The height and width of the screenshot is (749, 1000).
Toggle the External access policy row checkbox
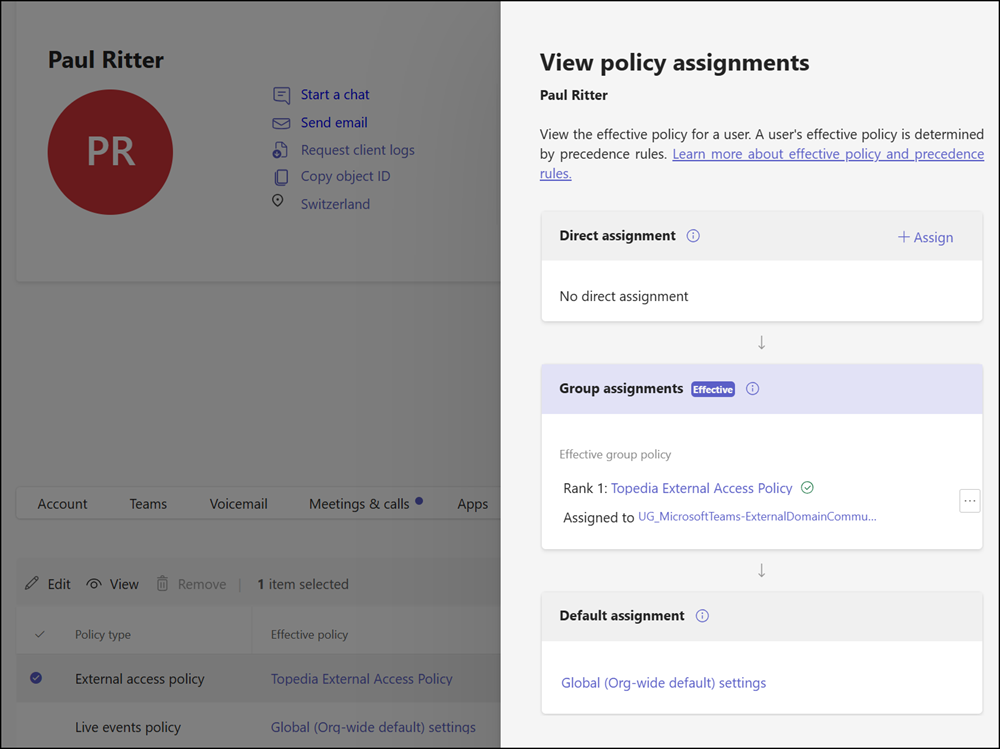(36, 678)
